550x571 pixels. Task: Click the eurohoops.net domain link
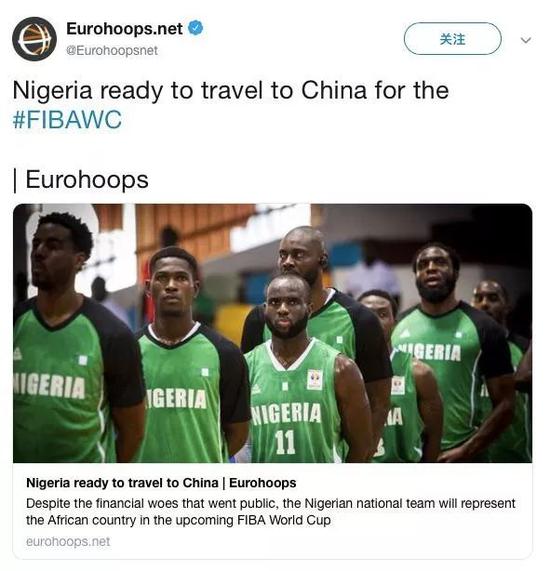pos(68,542)
